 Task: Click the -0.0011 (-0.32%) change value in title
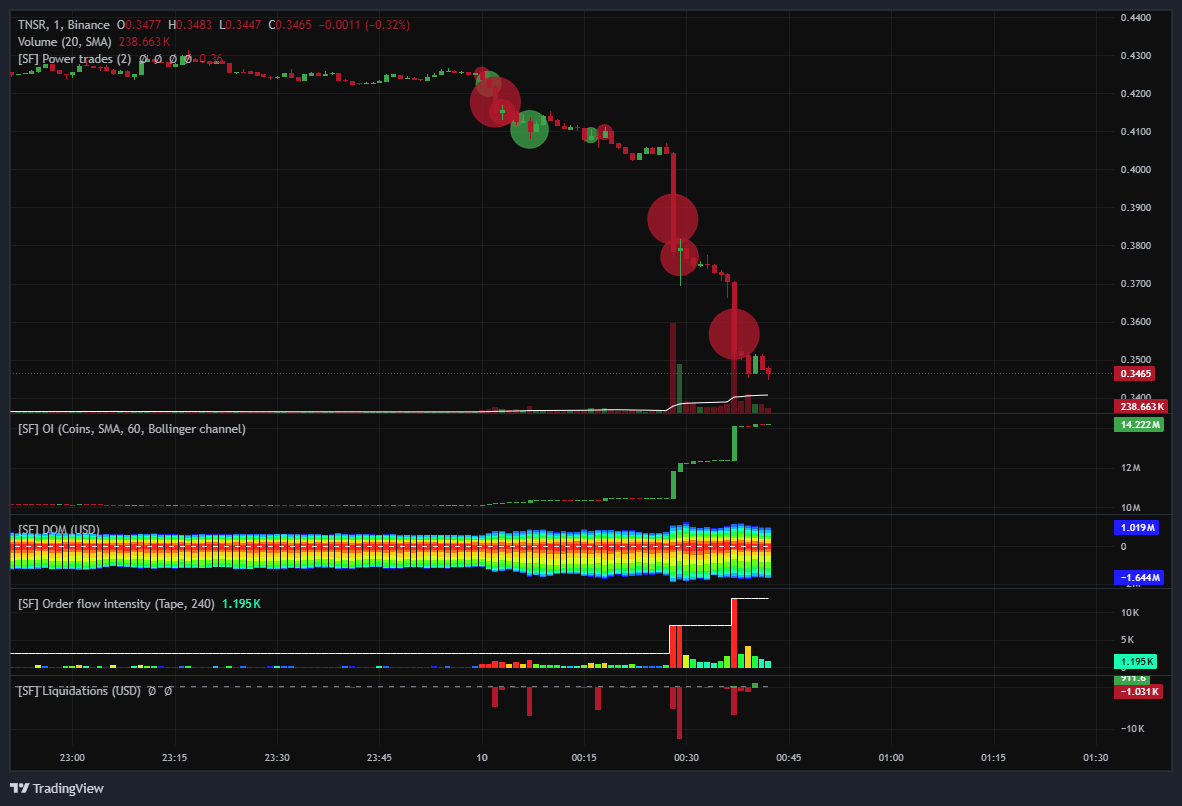pyautogui.click(x=364, y=25)
